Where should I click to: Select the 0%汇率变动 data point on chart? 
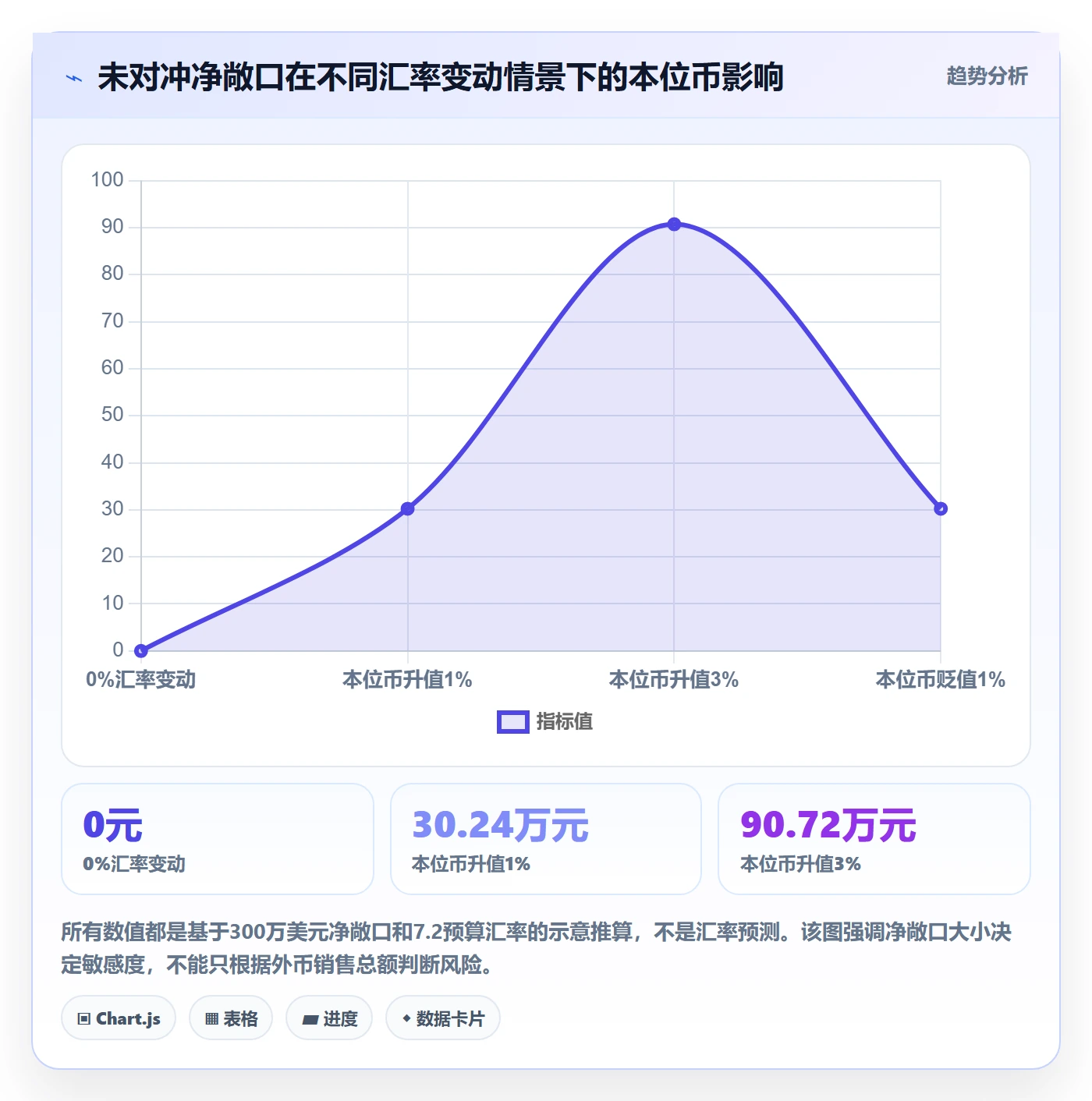(141, 650)
